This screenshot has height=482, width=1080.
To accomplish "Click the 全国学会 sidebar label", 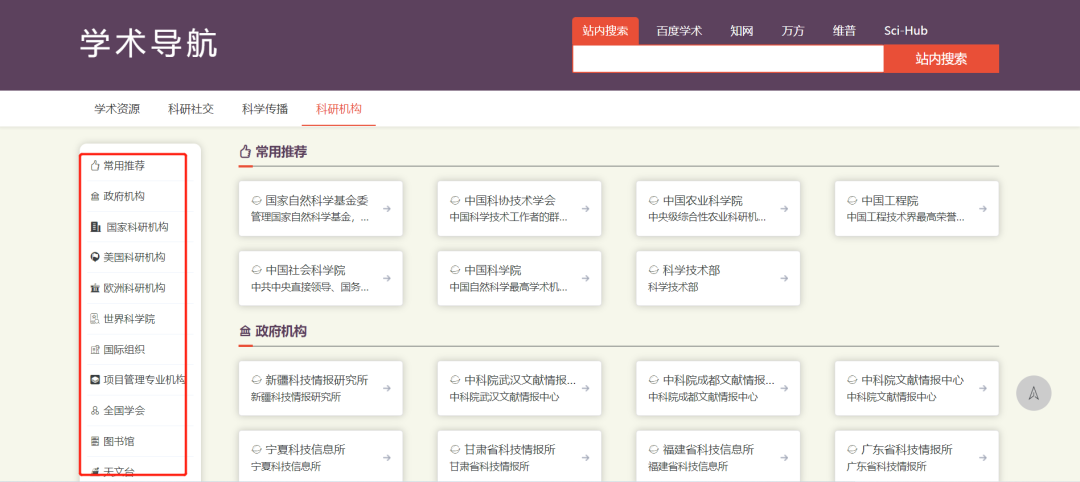I will (x=124, y=410).
